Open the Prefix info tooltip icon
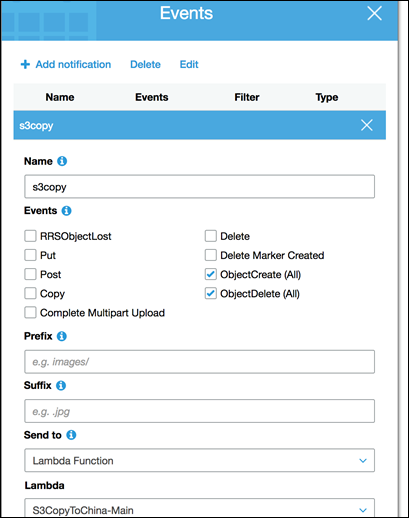 (x=62, y=336)
